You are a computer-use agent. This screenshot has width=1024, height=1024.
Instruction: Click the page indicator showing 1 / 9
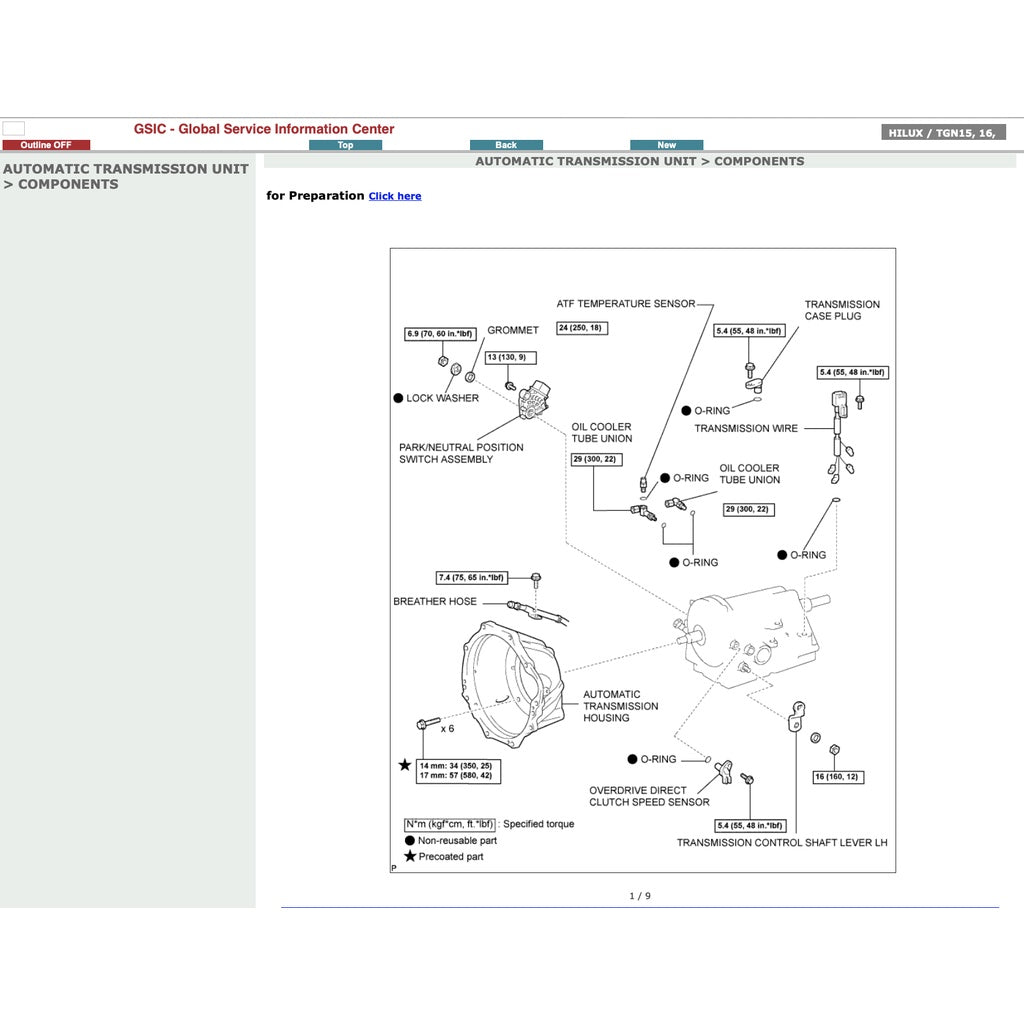click(641, 896)
